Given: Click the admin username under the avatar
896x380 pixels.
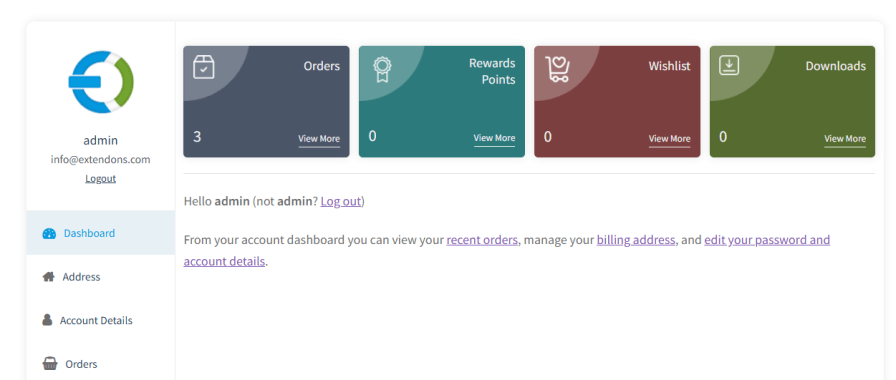Looking at the screenshot, I should 101,141.
